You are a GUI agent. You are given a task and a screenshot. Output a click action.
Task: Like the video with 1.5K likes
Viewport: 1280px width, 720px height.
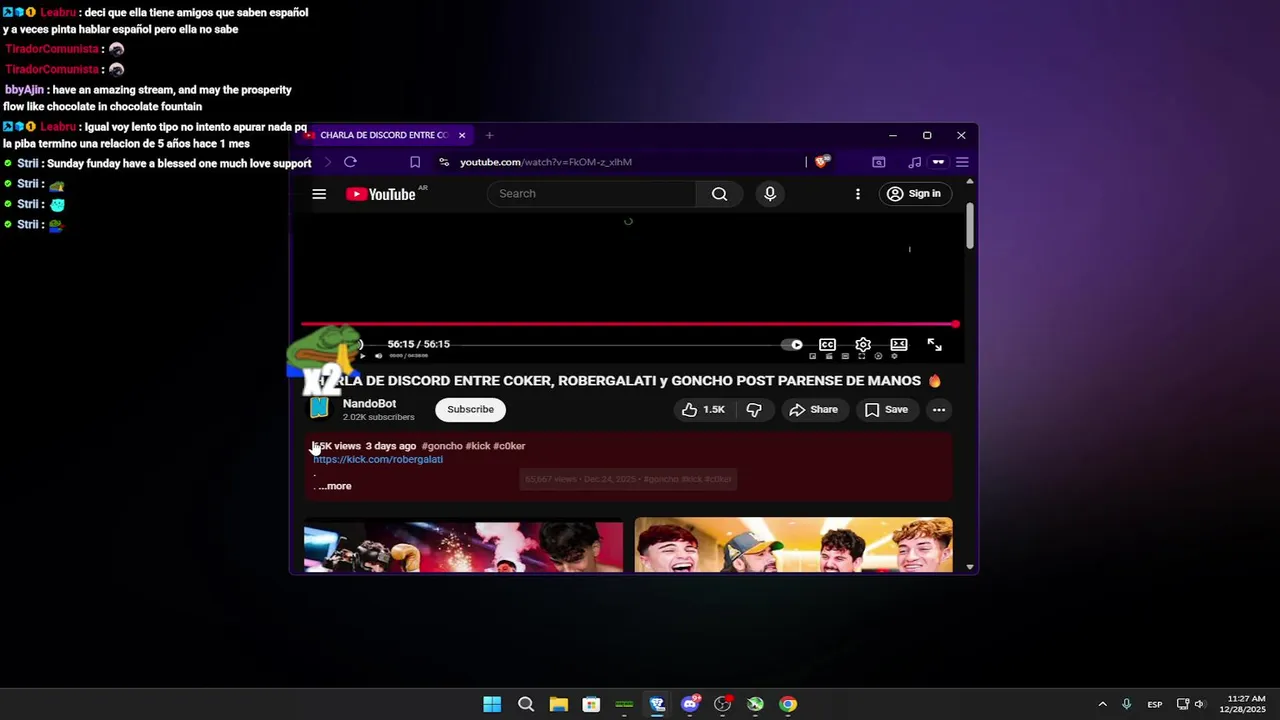(x=704, y=410)
